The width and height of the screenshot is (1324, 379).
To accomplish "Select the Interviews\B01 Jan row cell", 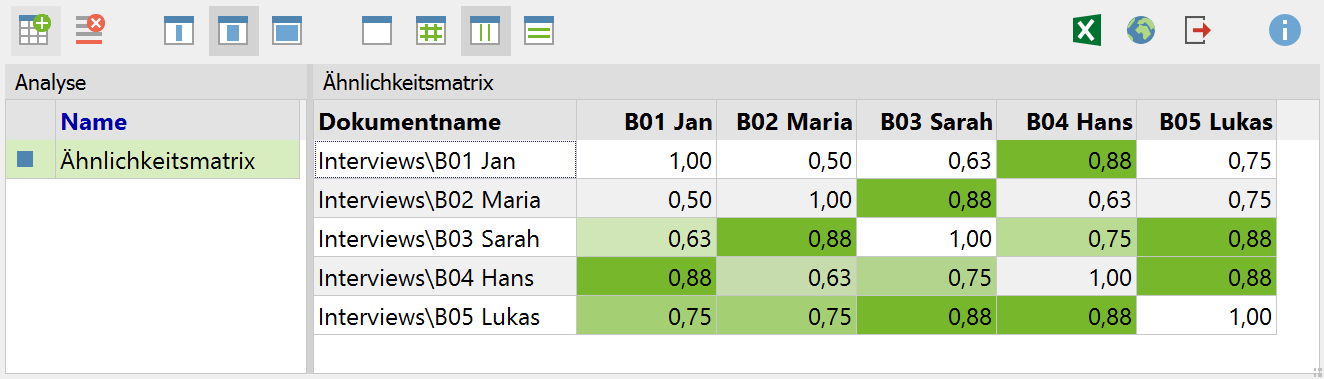I will point(445,160).
